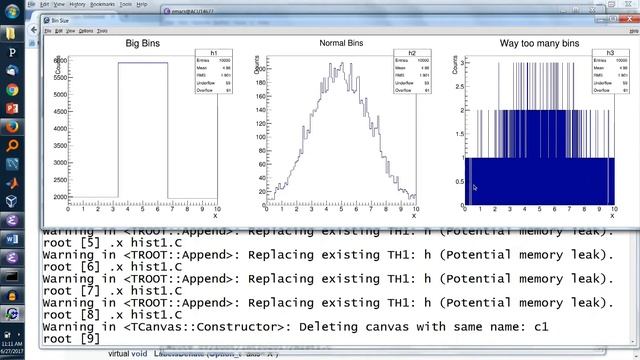The image size is (640, 360).
Task: Open the View menu in Firefox
Action: tap(59, 4)
